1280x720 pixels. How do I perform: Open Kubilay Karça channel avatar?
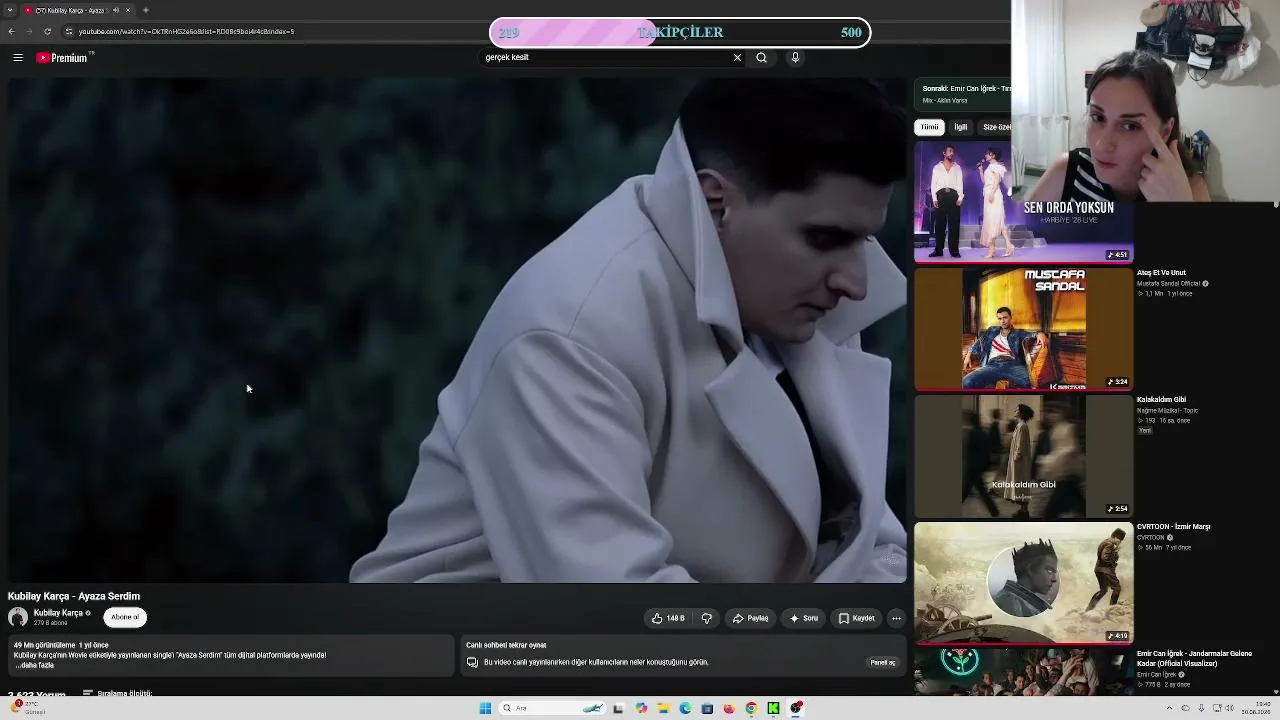[x=18, y=617]
